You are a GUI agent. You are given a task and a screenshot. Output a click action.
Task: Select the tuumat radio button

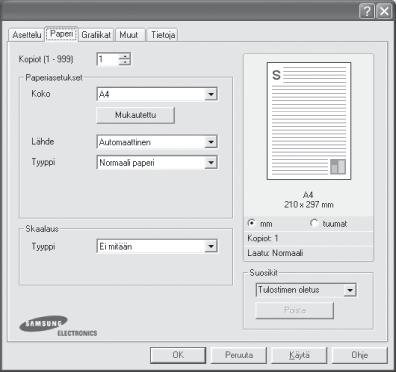coord(314,223)
